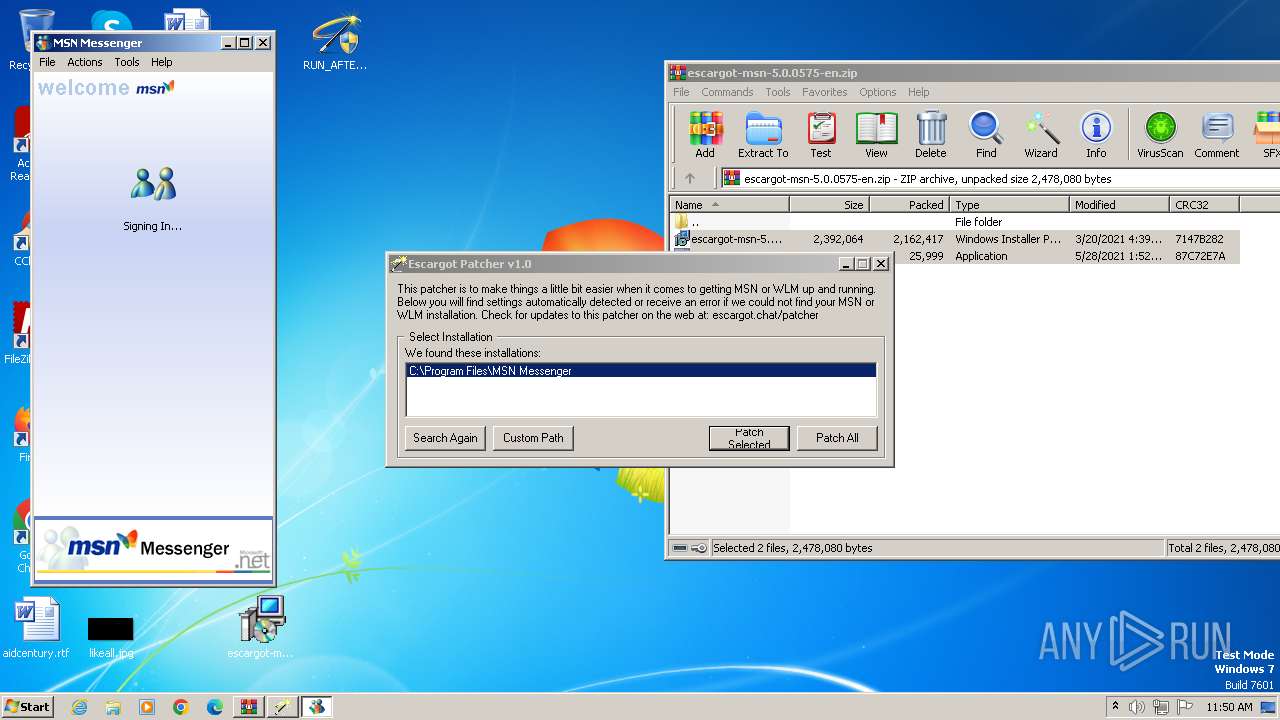The image size is (1280, 720).
Task: Open File Explorer from the taskbar
Action: point(113,707)
